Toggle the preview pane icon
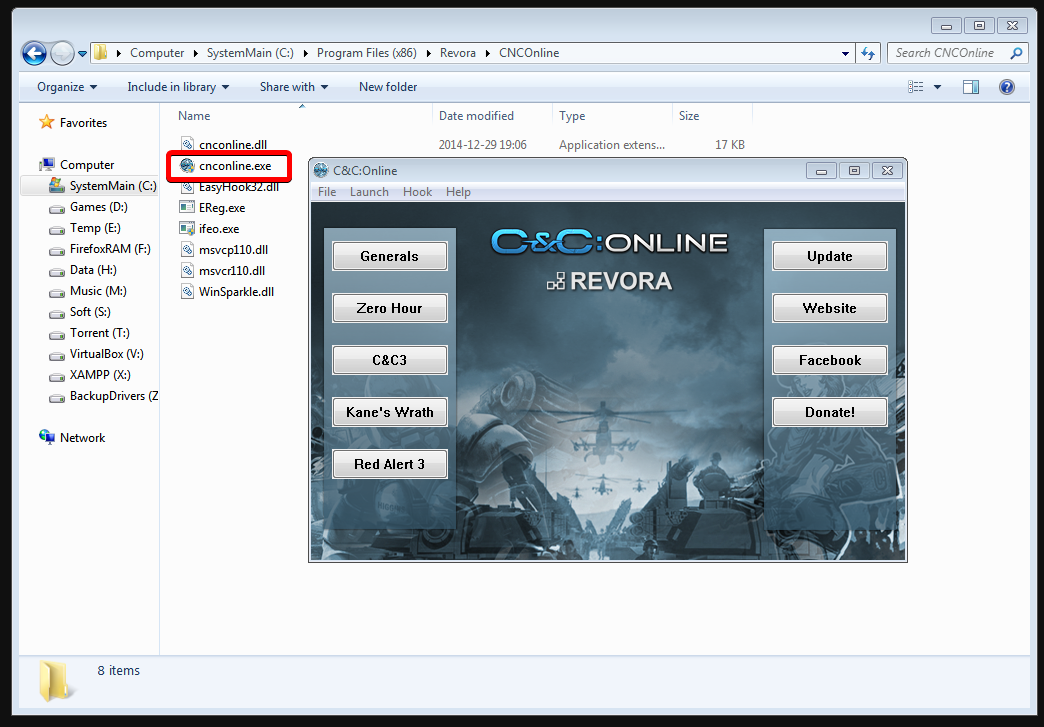Viewport: 1044px width, 727px height. coord(971,87)
